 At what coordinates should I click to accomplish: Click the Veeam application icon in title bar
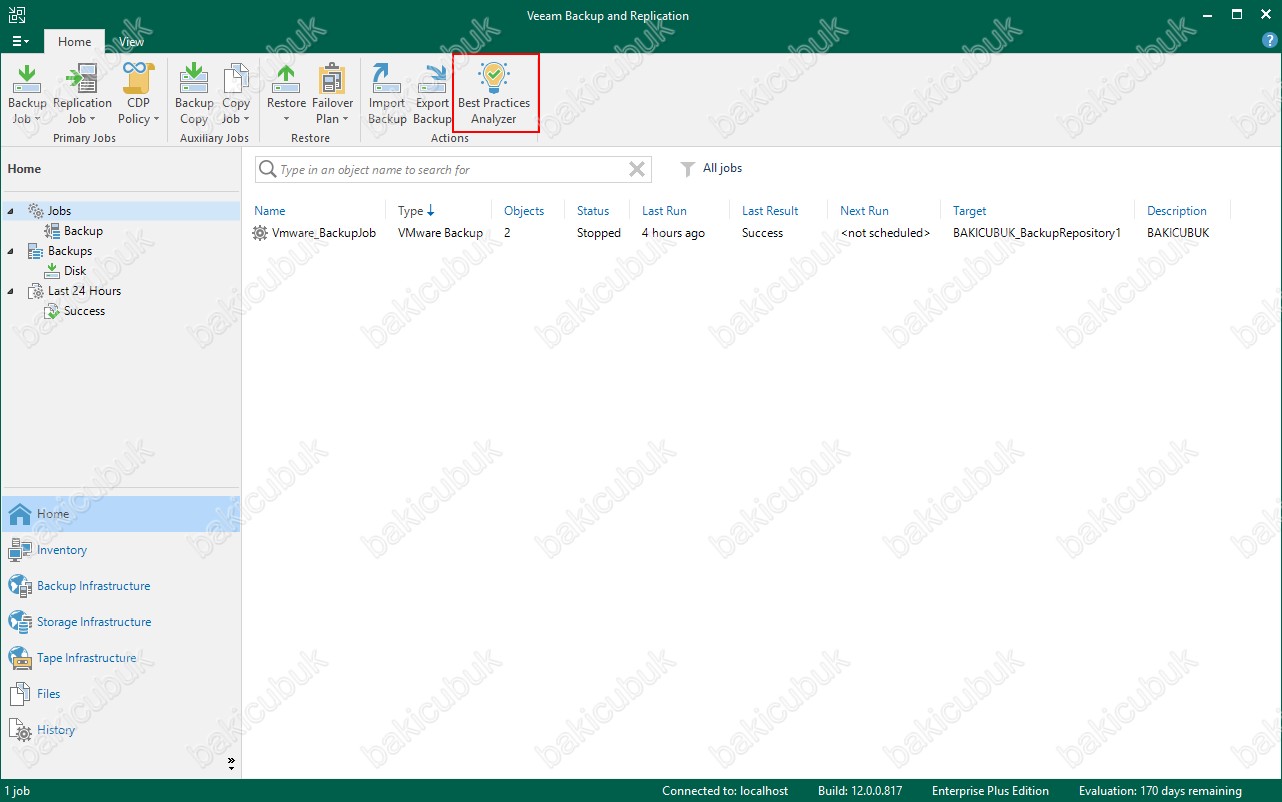17,15
